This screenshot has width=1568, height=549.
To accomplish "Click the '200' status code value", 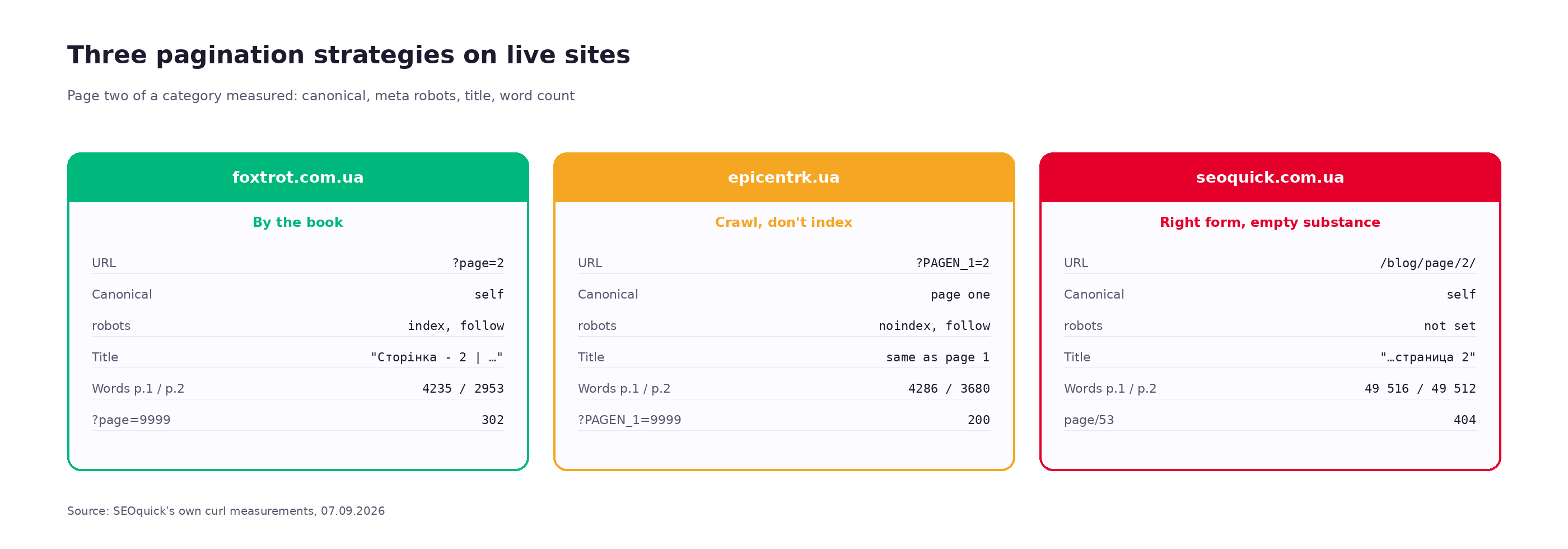I will (979, 420).
